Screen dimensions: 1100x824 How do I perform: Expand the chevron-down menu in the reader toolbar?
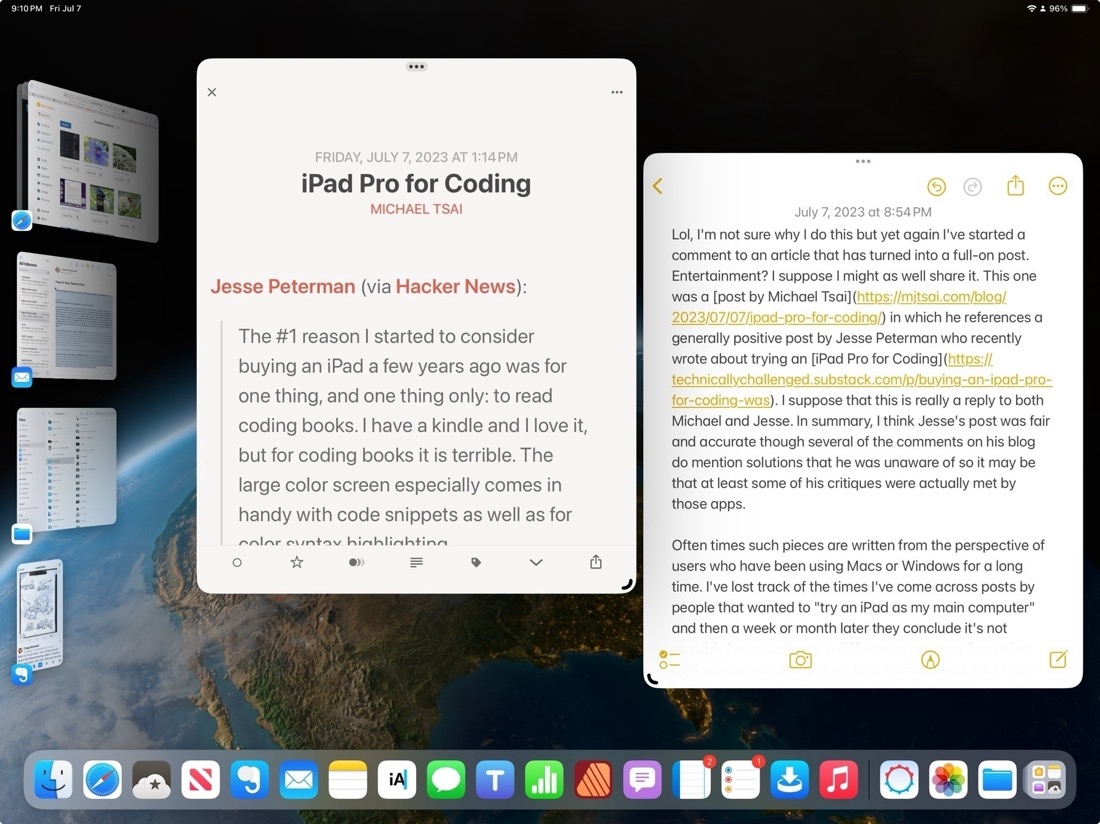click(536, 562)
